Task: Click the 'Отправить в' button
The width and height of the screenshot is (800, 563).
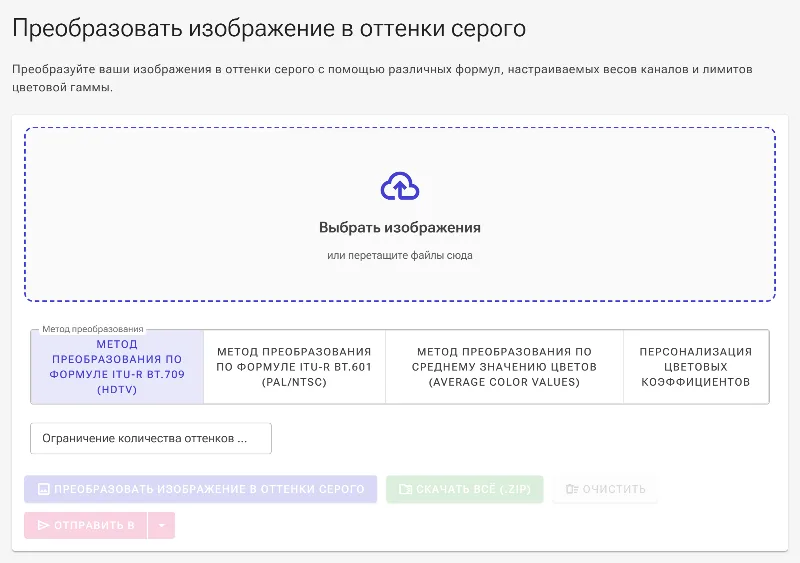Action: coord(86,525)
